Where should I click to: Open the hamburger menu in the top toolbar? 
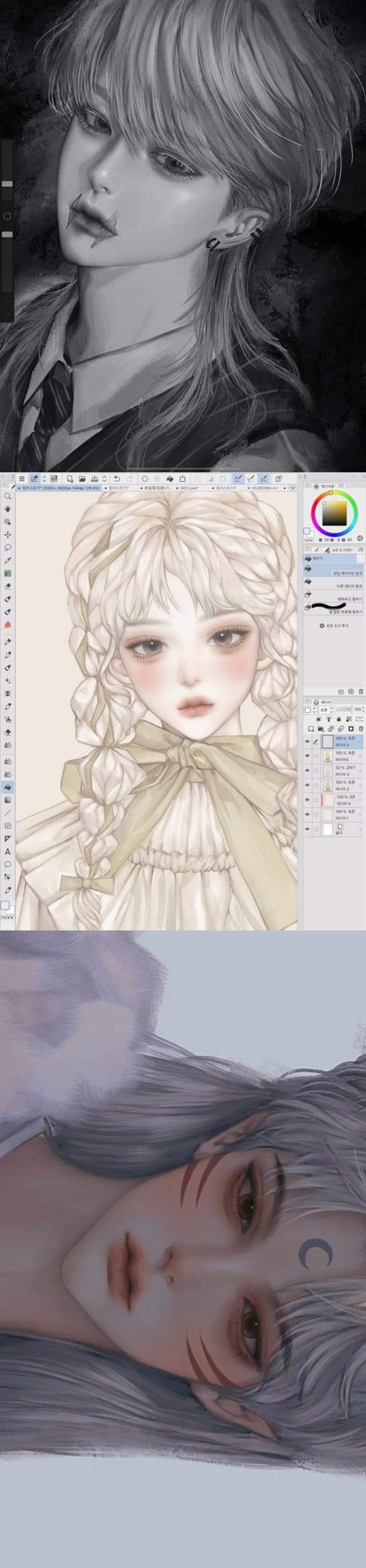coord(21,479)
